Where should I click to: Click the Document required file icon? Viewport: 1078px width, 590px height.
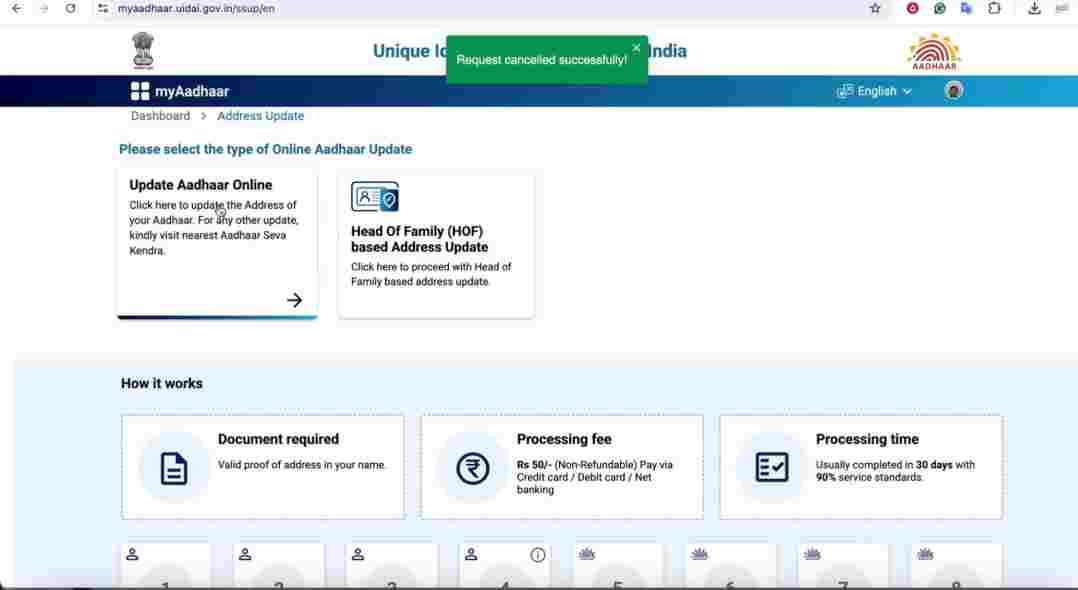[173, 468]
